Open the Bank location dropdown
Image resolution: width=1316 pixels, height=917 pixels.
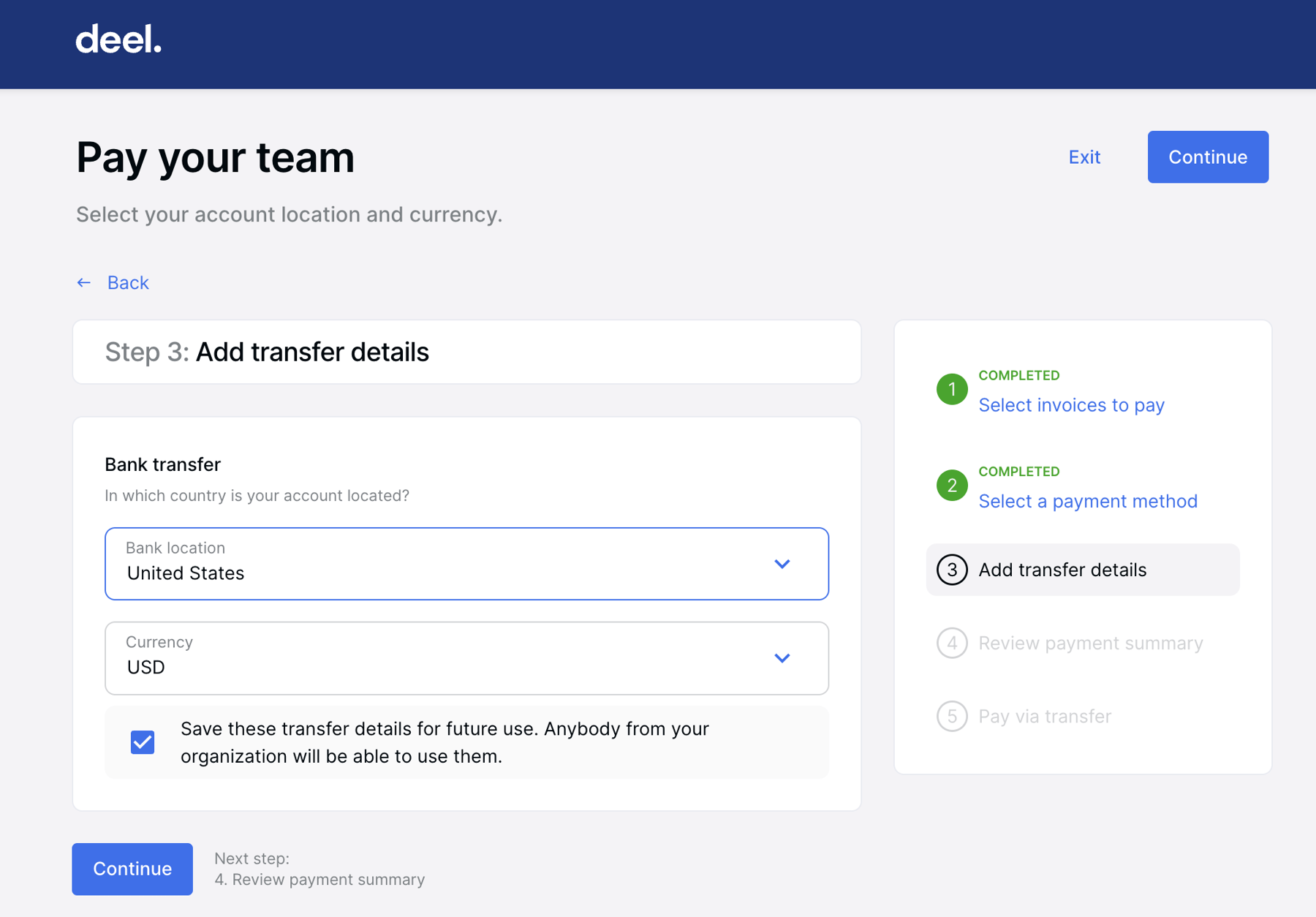[439, 564]
